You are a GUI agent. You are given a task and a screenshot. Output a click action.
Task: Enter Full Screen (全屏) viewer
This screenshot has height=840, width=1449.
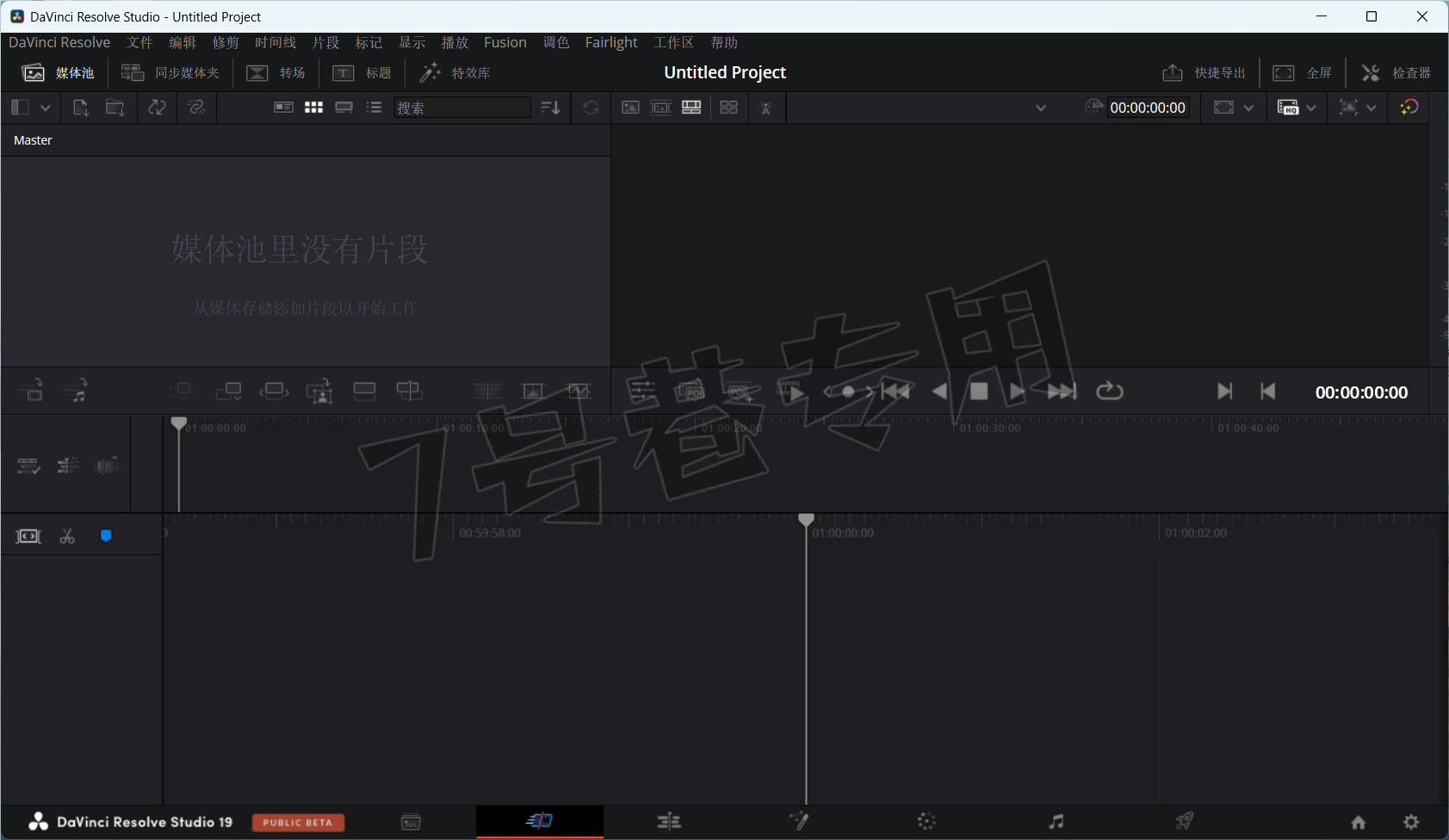coord(1303,73)
